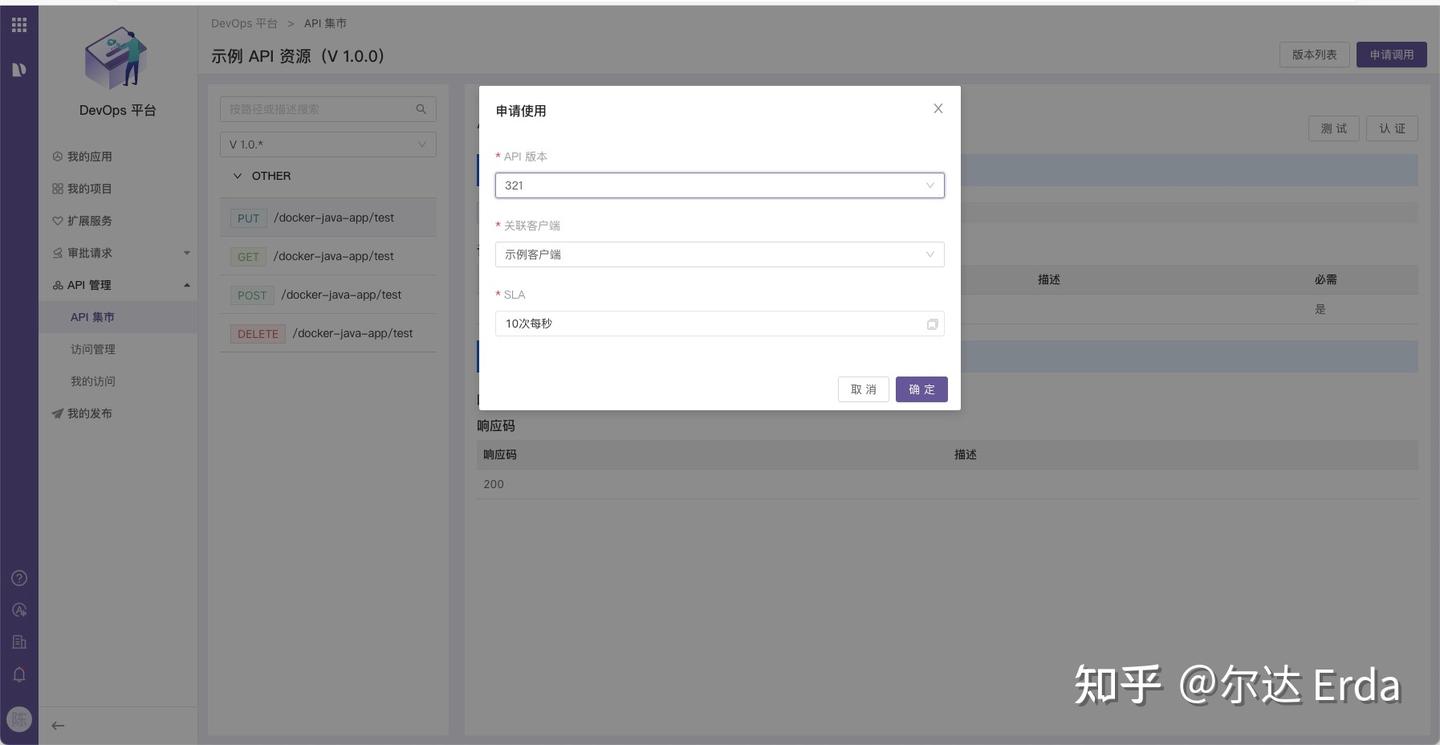Screen dimensions: 1440x745
Task: Click API 集市 breadcrumb
Action: tap(326, 23)
